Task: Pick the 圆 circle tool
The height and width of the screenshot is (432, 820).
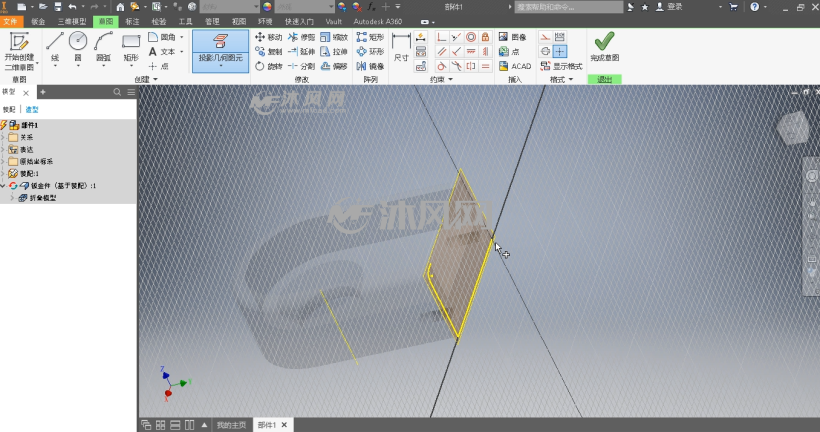Action: (x=78, y=47)
